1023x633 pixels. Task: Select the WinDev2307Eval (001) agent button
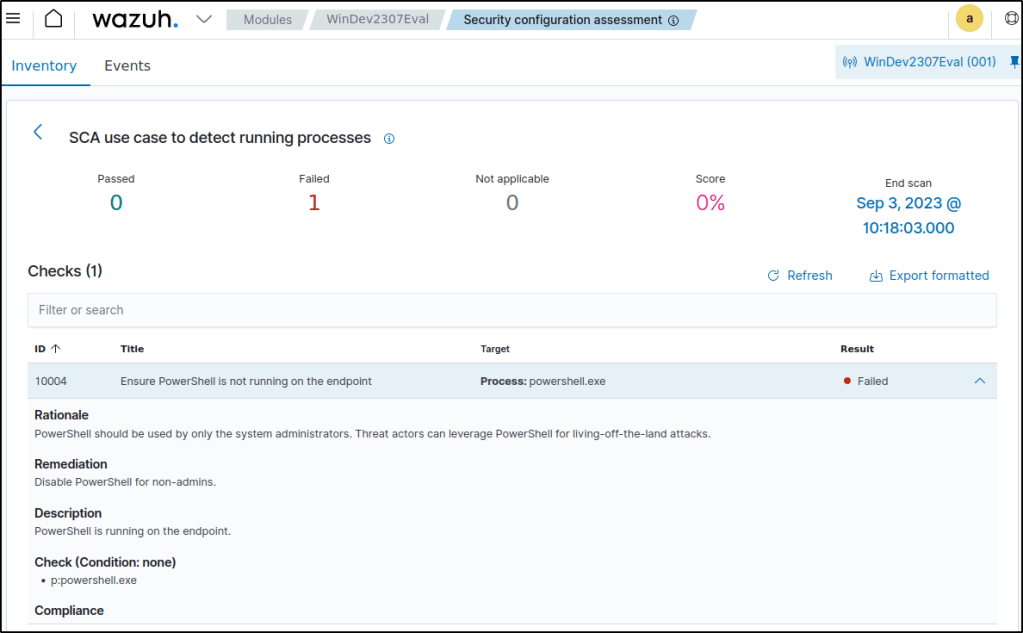tap(919, 62)
